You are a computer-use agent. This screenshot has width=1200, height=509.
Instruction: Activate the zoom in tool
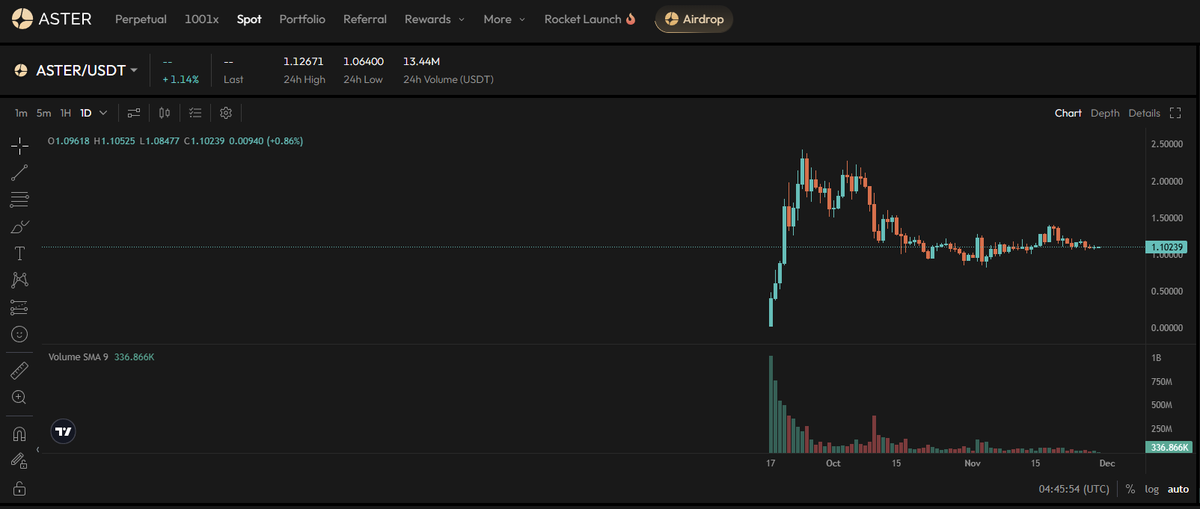[x=19, y=398]
